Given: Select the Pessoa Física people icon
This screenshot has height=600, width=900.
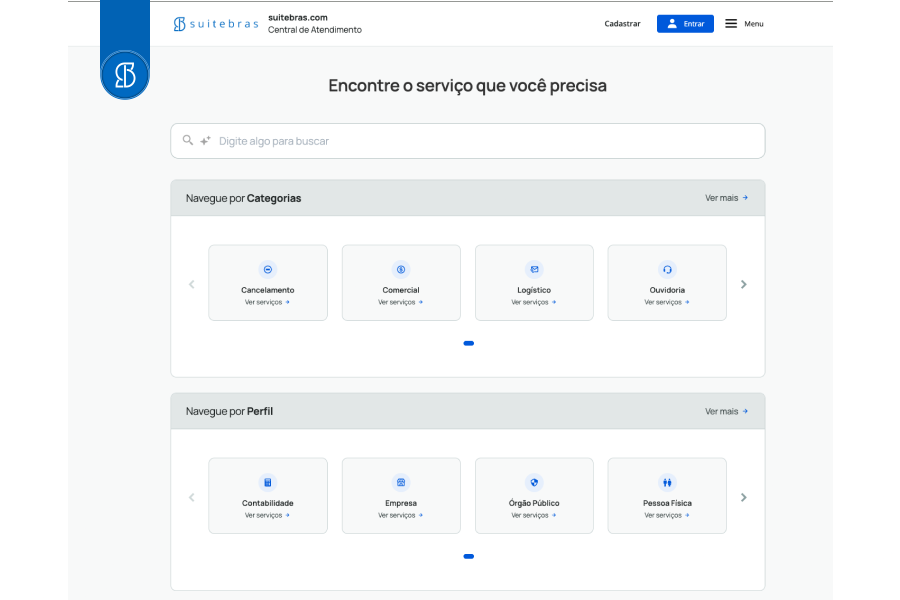Looking at the screenshot, I should coord(667,481).
